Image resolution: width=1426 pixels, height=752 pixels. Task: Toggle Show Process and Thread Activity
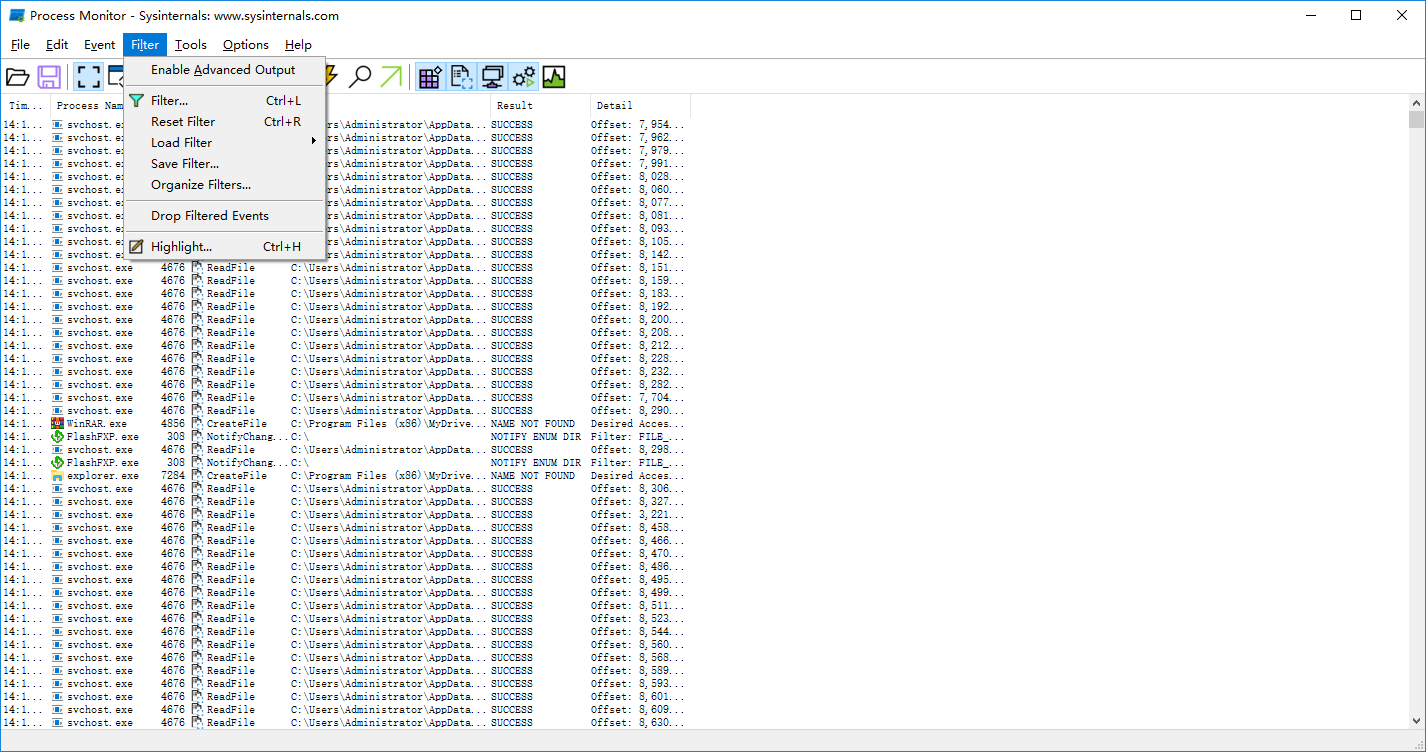pos(523,76)
